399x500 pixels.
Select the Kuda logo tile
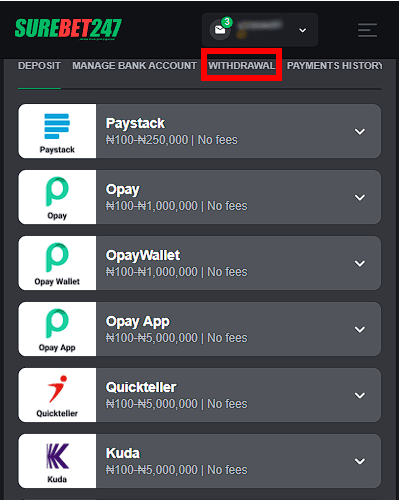click(x=57, y=461)
